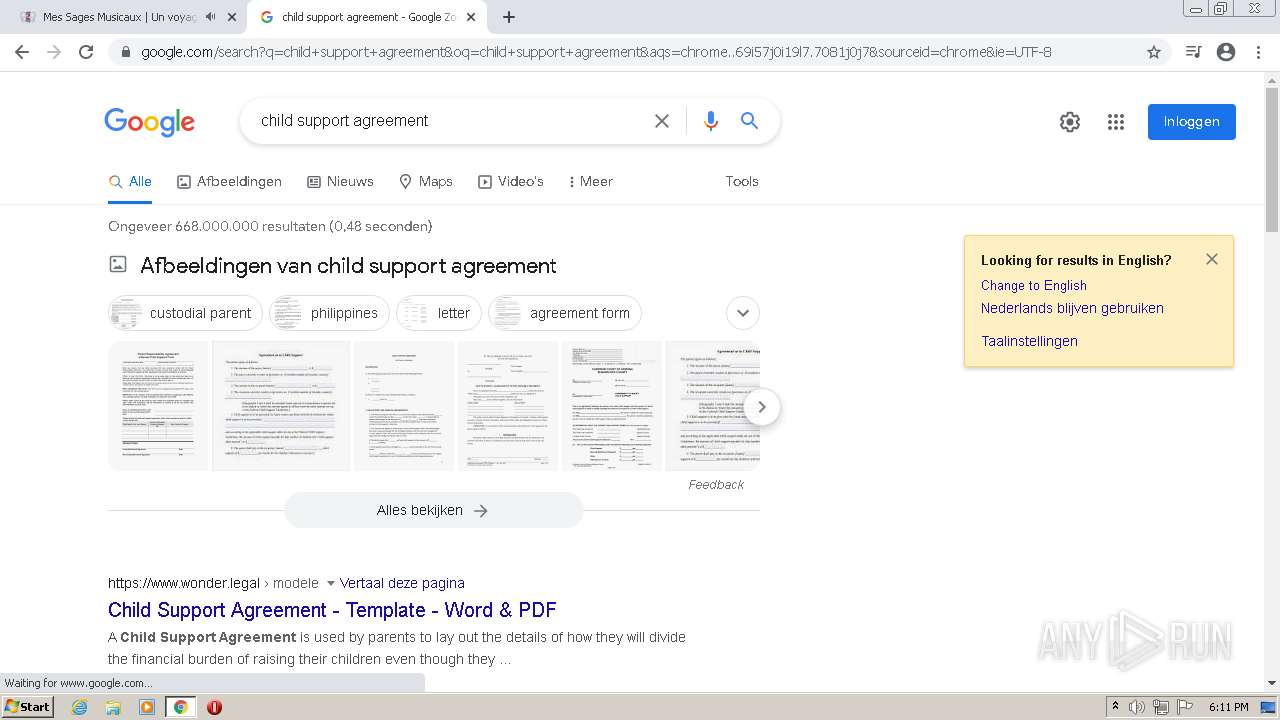Click the Afbeeldingen van child support agreement heading
This screenshot has height=720, width=1280.
click(x=348, y=266)
